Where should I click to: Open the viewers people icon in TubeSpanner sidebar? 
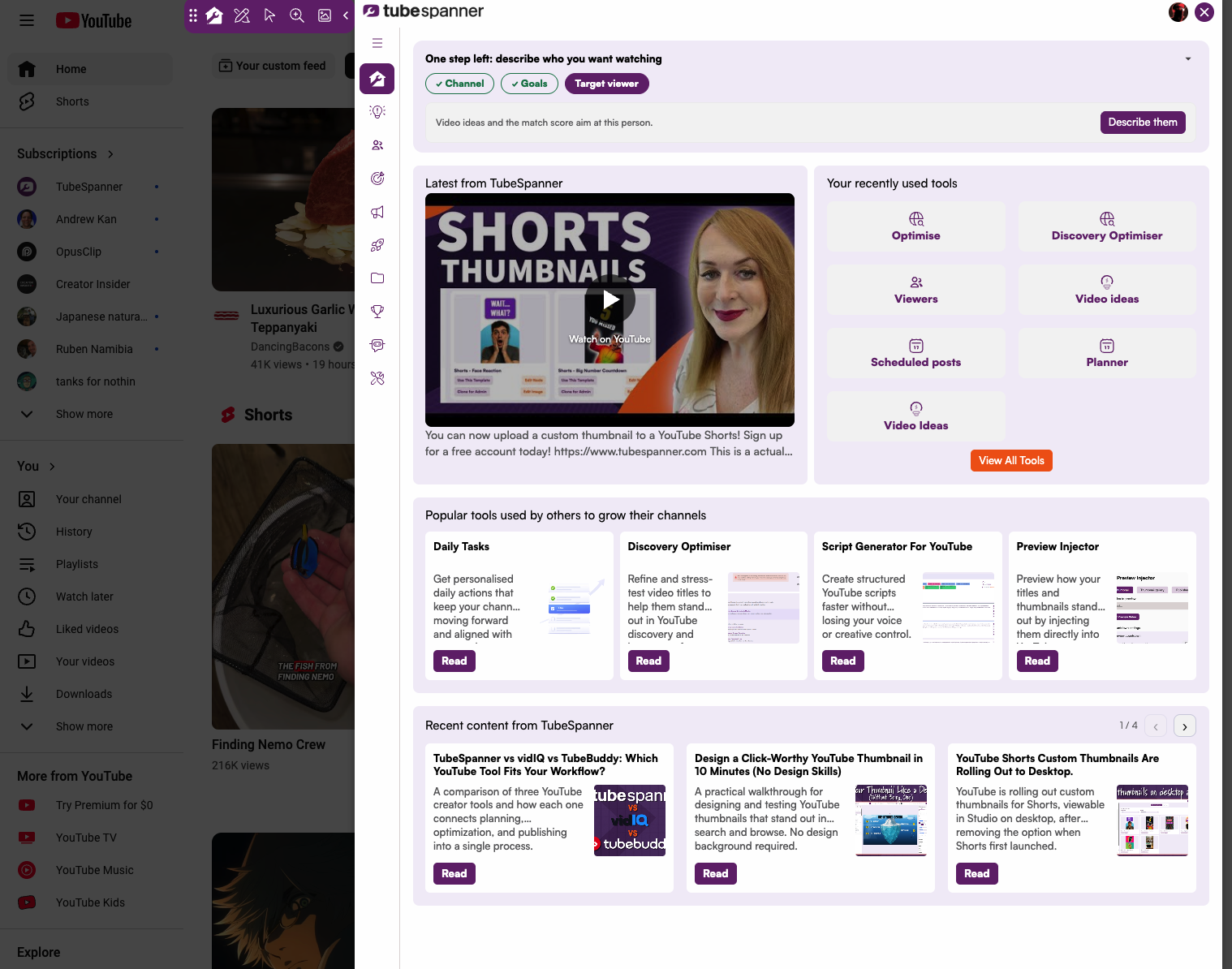point(377,145)
